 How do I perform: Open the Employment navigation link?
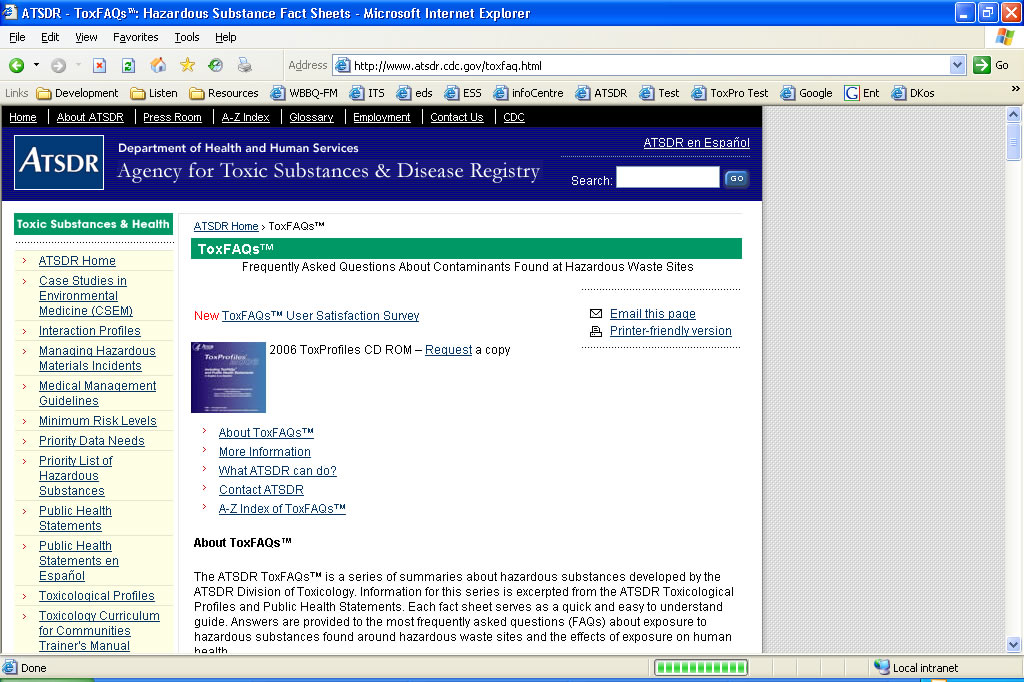click(381, 117)
